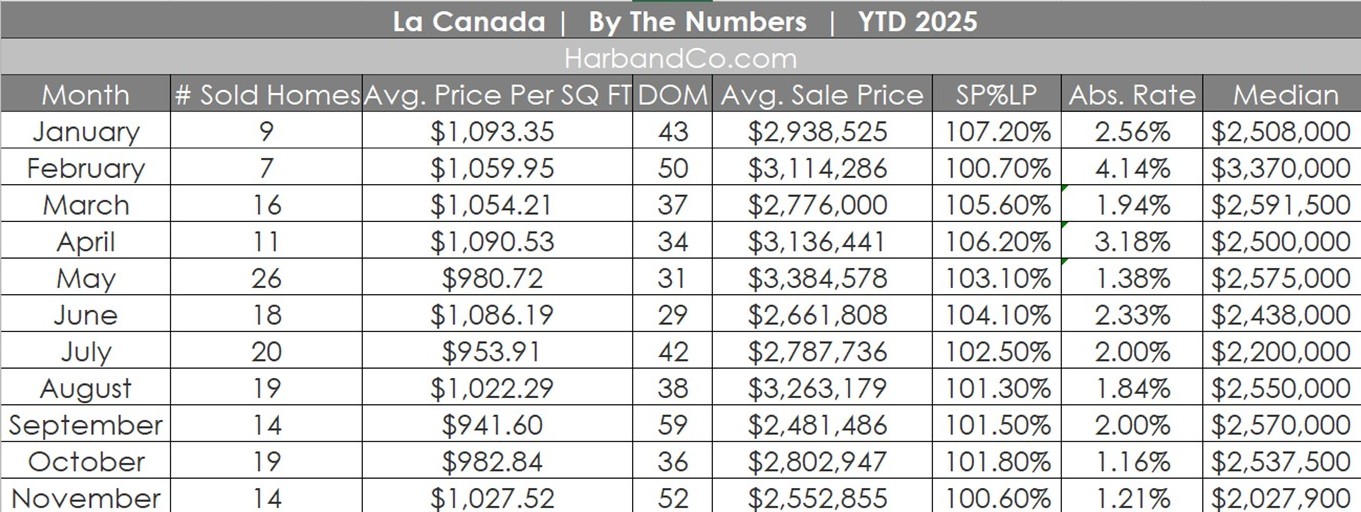Select the Median column header
The image size is (1361, 512).
[1285, 95]
